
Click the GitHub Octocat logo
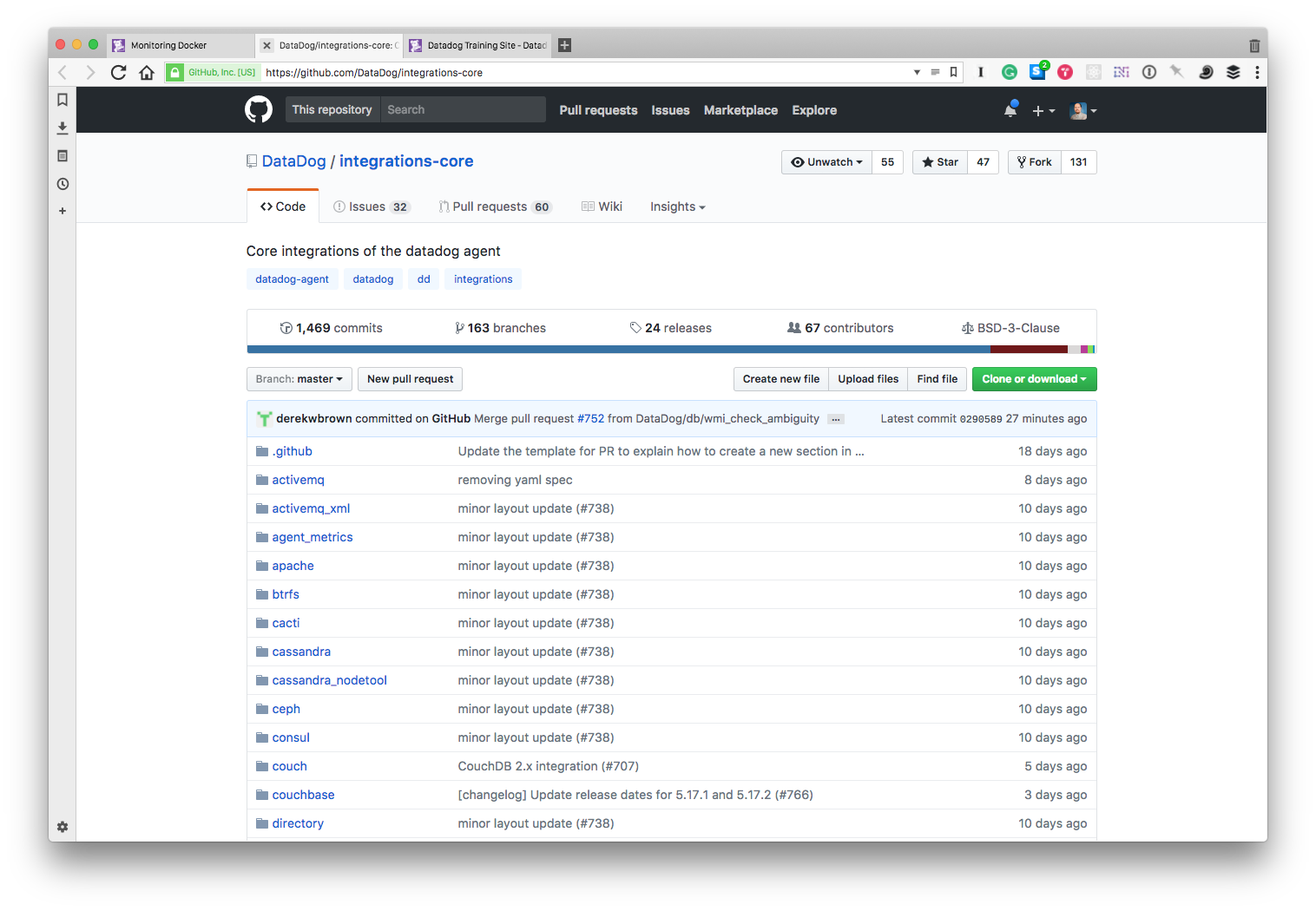[x=259, y=110]
